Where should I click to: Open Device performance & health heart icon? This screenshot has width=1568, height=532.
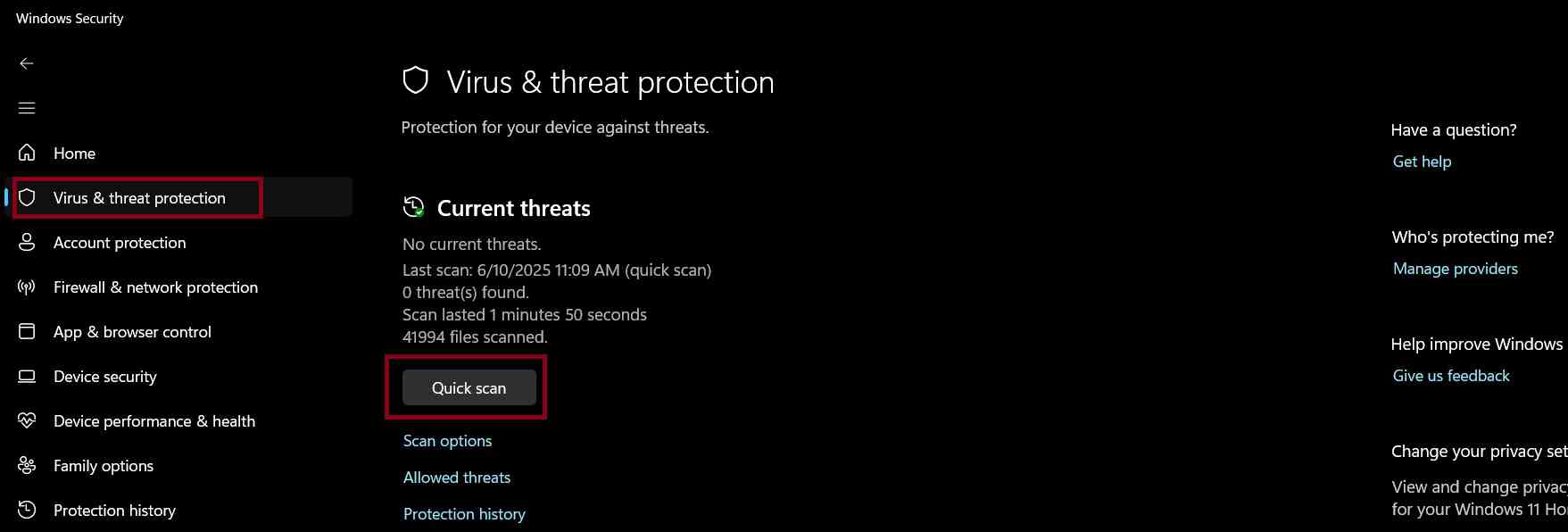[x=27, y=420]
